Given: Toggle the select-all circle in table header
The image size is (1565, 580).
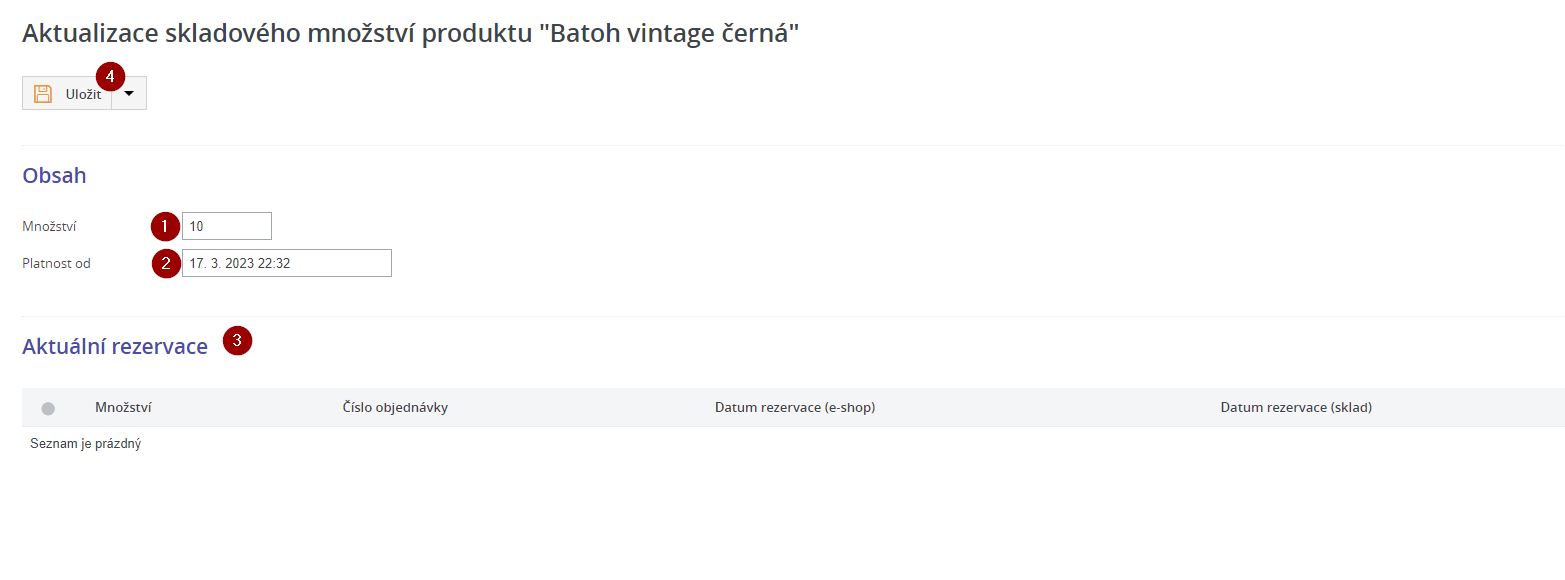Looking at the screenshot, I should point(48,408).
